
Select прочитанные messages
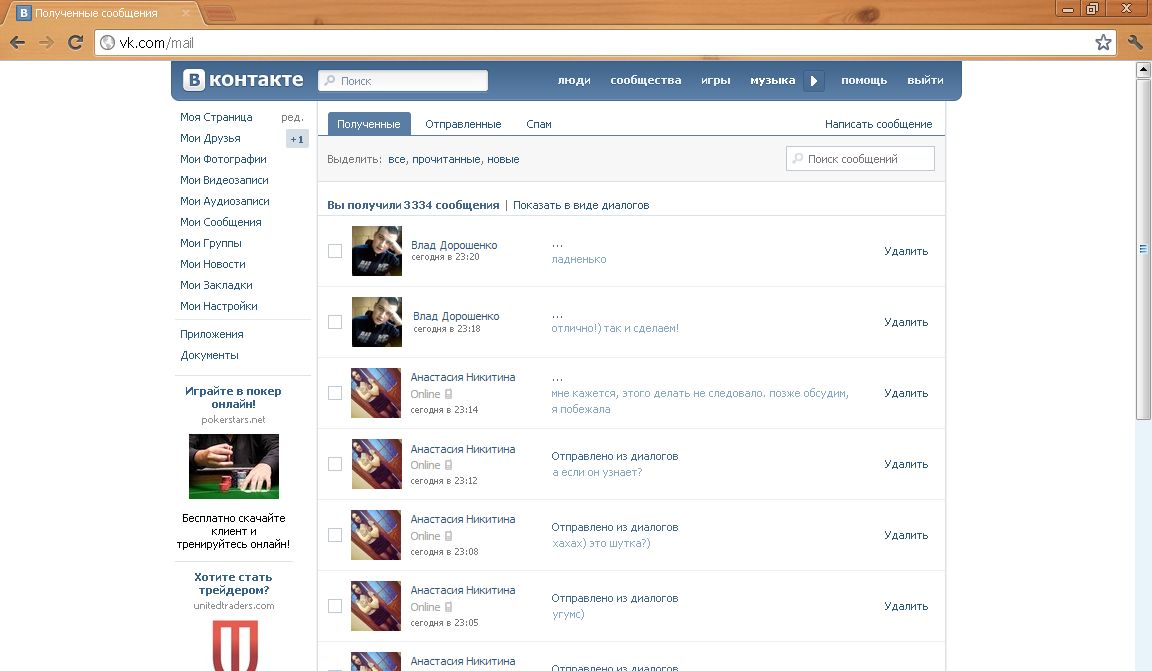(x=447, y=159)
